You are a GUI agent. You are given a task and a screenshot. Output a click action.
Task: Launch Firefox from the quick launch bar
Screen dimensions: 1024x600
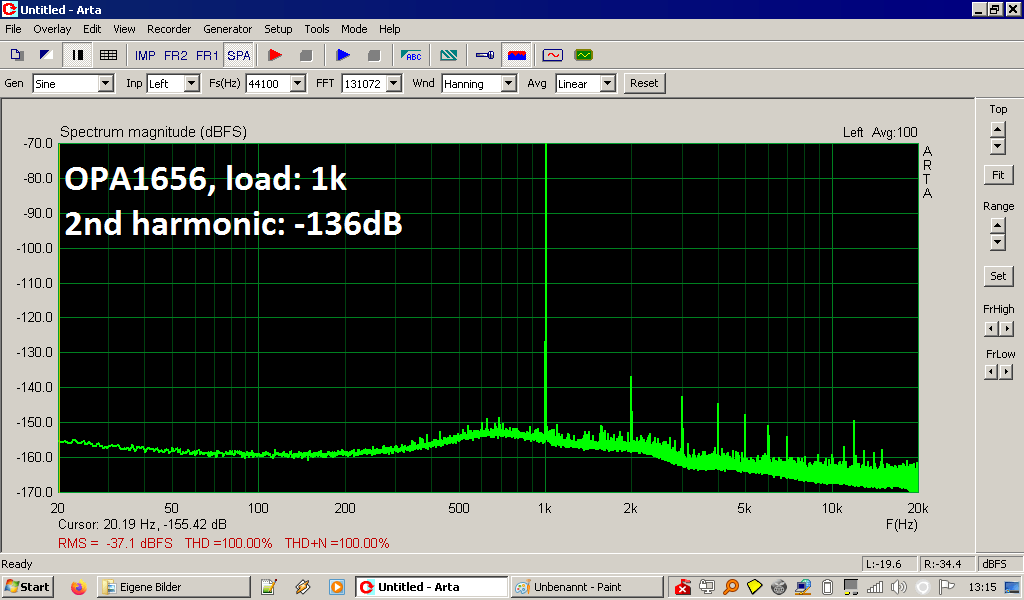(78, 587)
